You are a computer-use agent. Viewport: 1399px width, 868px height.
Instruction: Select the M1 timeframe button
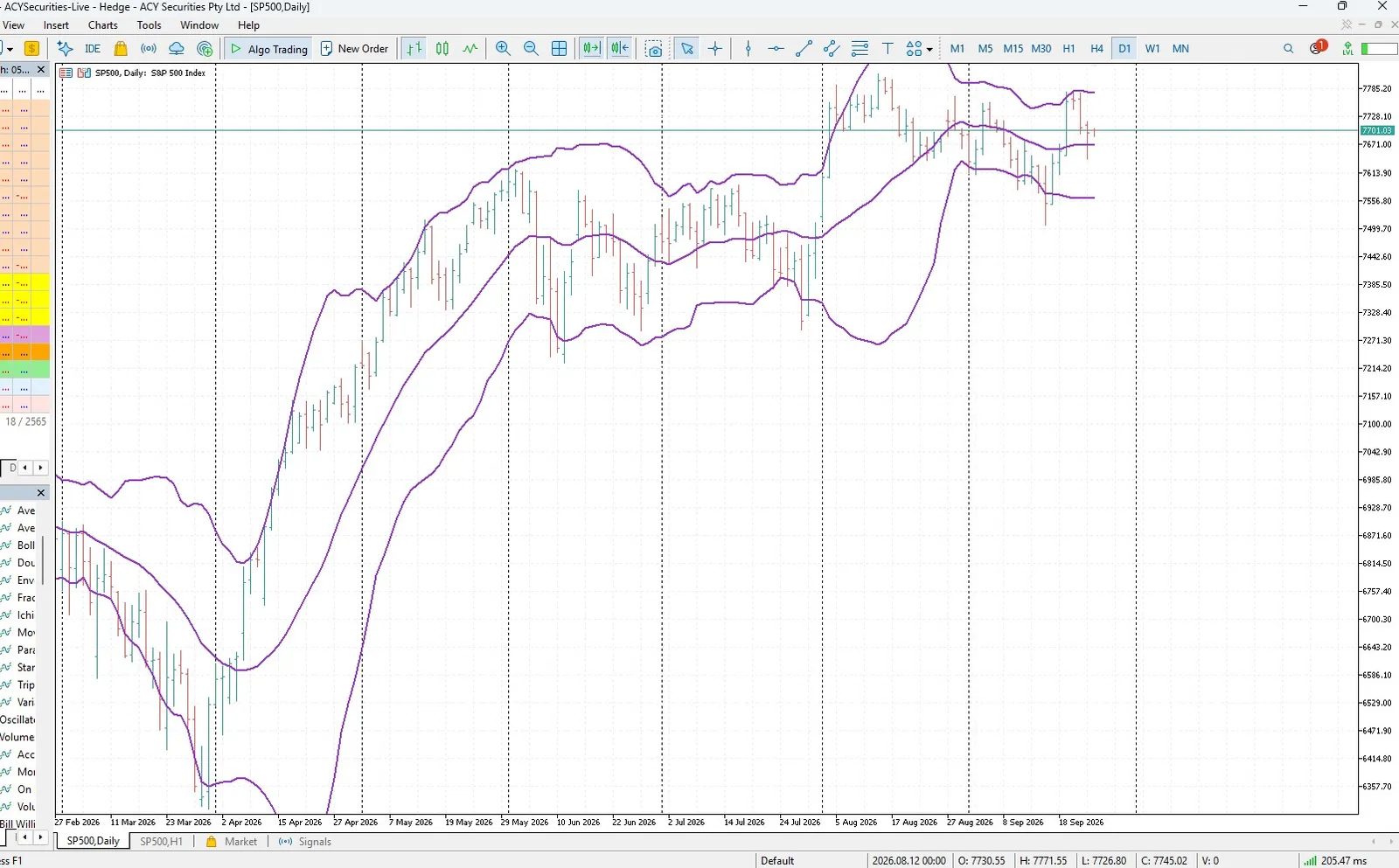click(957, 49)
